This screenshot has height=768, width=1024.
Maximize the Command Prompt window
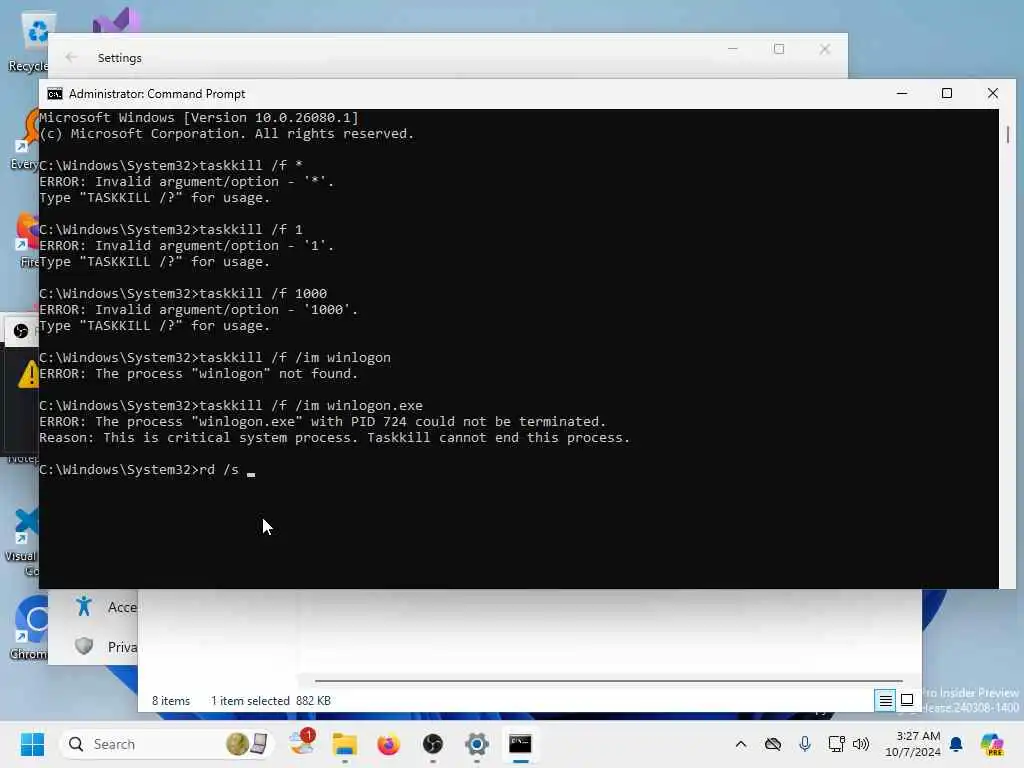click(x=947, y=93)
